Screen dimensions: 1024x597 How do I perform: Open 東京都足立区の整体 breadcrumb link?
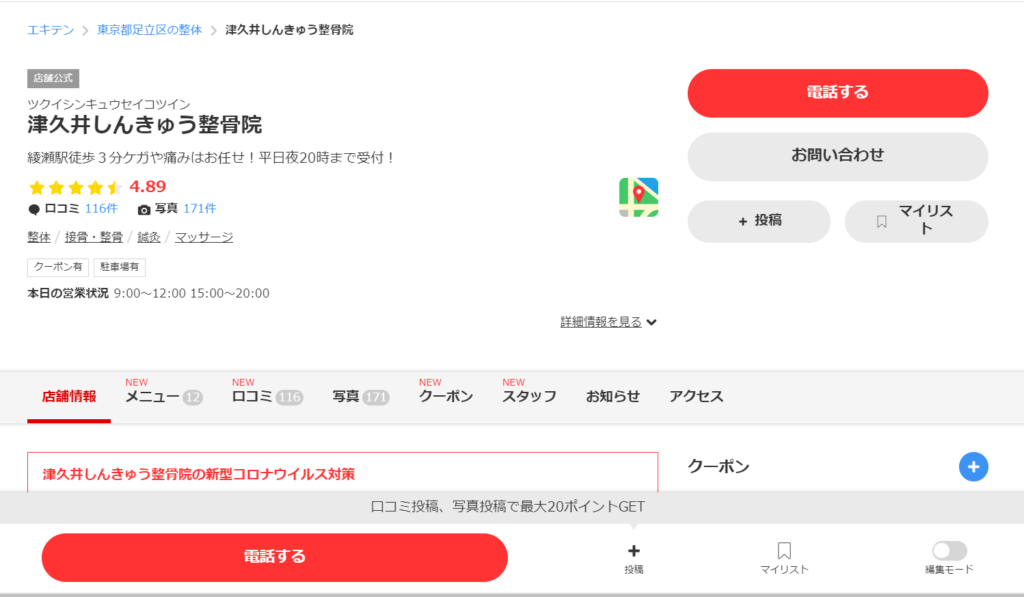[150, 30]
